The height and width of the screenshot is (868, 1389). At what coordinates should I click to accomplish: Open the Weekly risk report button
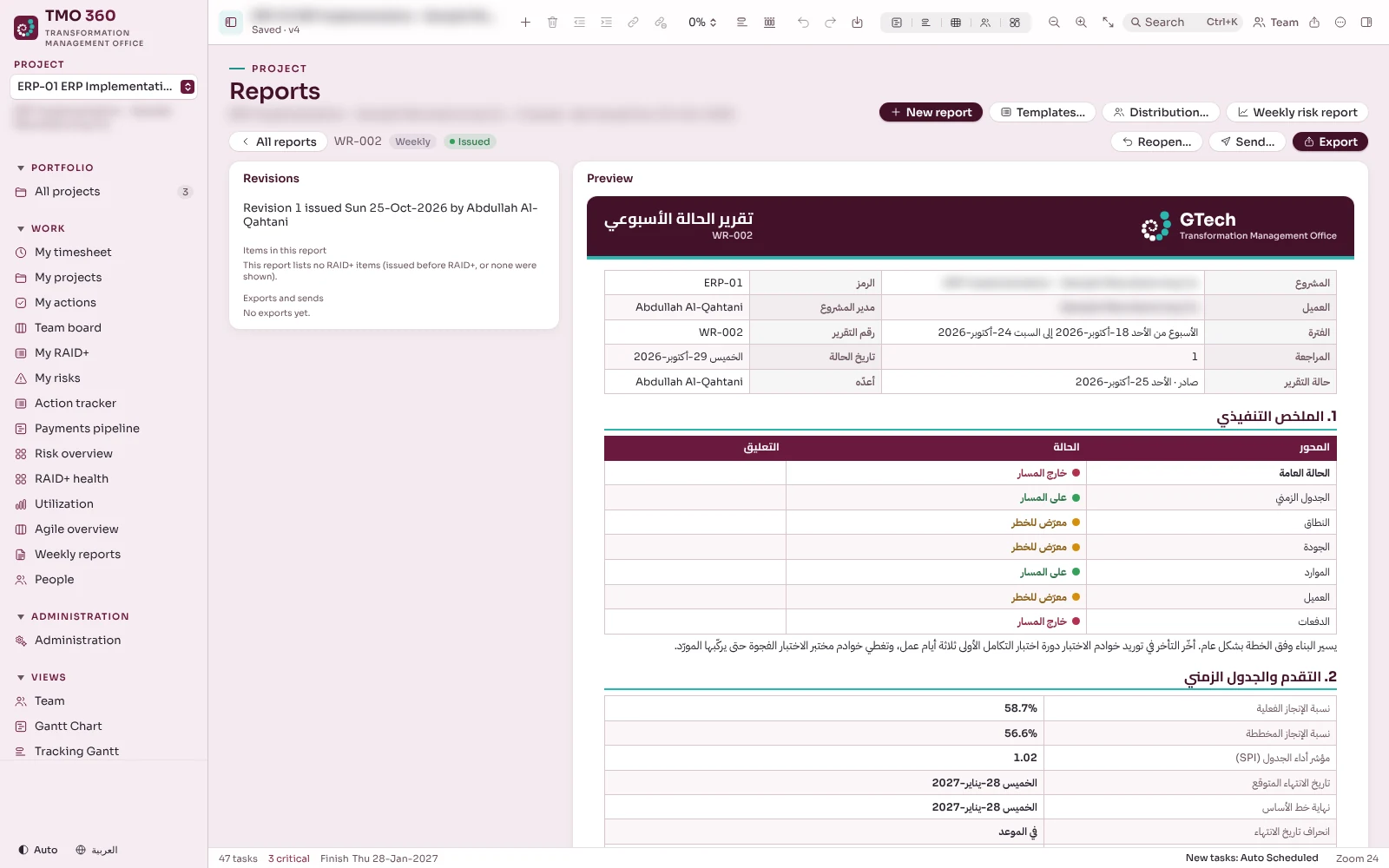(1297, 112)
